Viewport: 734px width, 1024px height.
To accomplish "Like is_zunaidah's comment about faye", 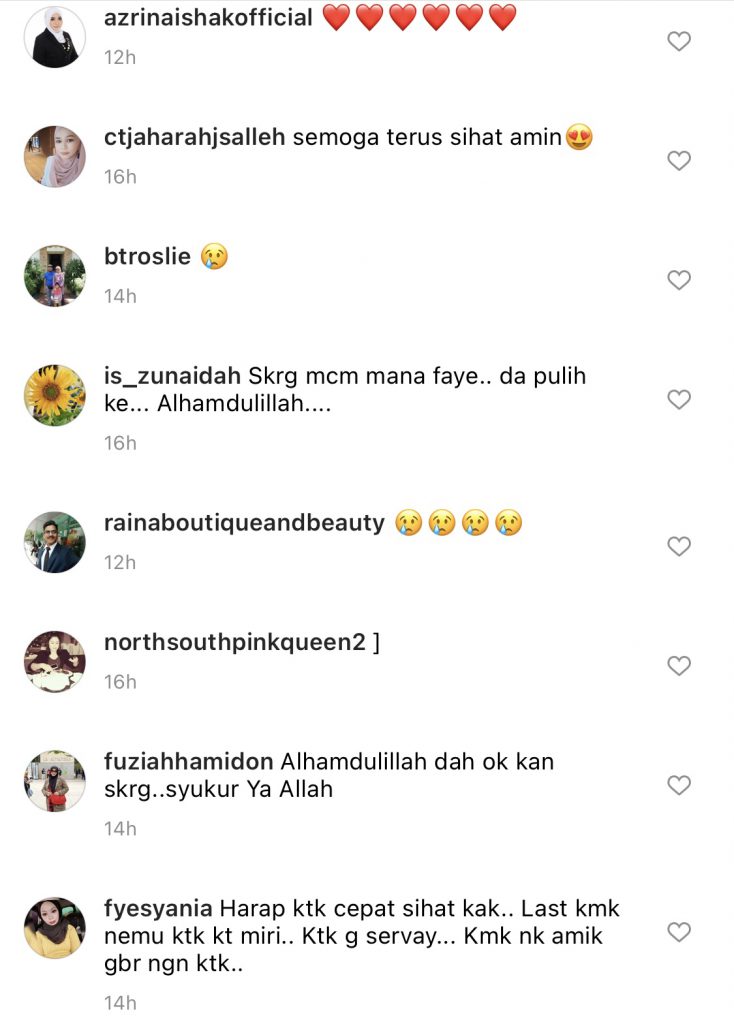I will (679, 399).
